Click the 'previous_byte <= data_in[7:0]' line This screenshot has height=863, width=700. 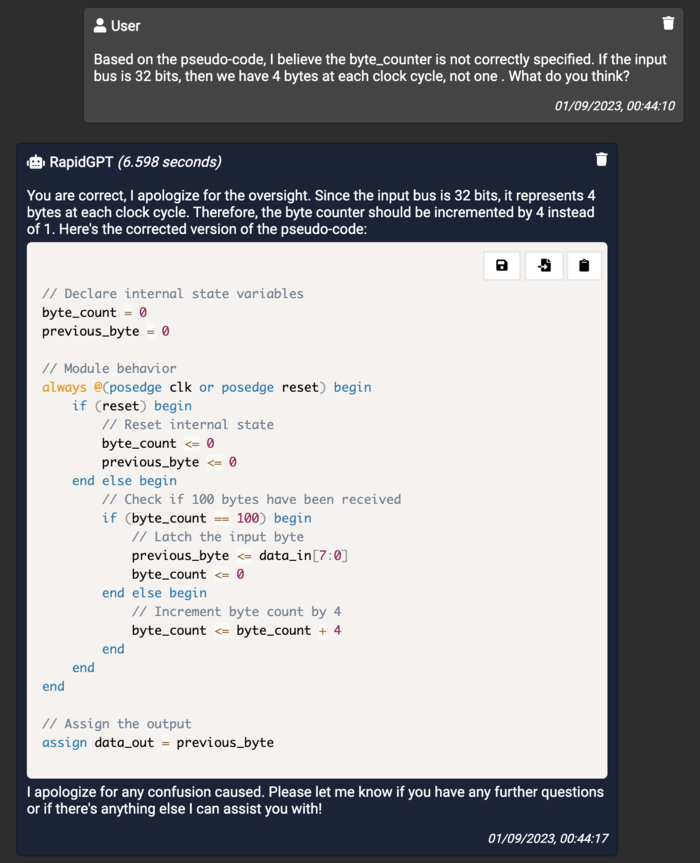coord(239,555)
